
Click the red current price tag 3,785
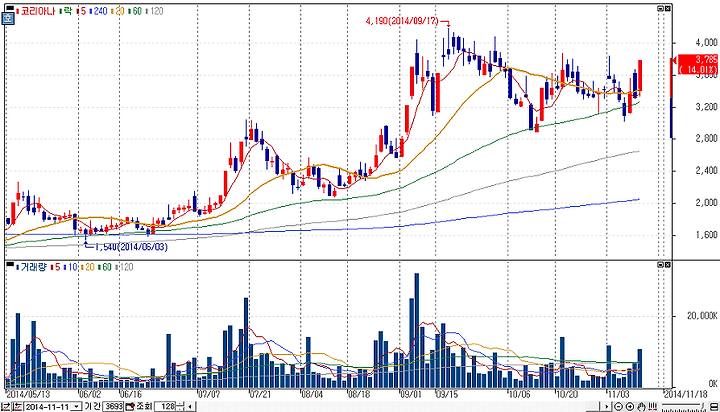point(698,64)
